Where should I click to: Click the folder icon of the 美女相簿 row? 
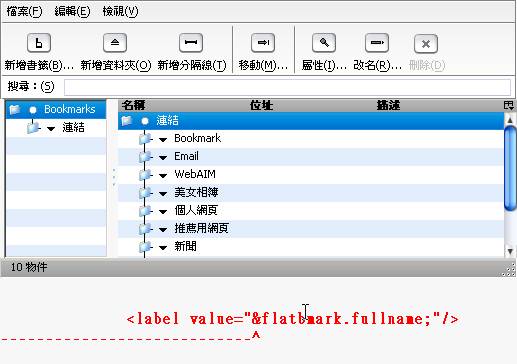144,193
